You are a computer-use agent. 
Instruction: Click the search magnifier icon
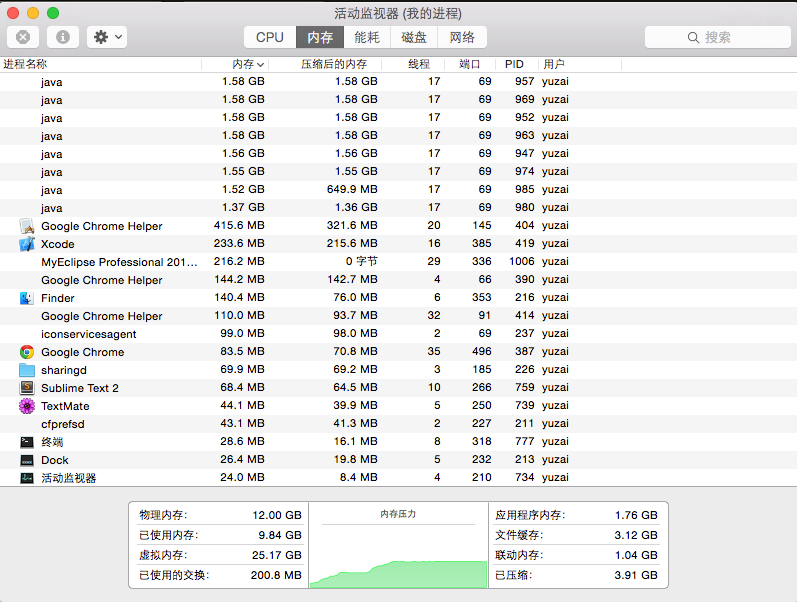pos(693,38)
